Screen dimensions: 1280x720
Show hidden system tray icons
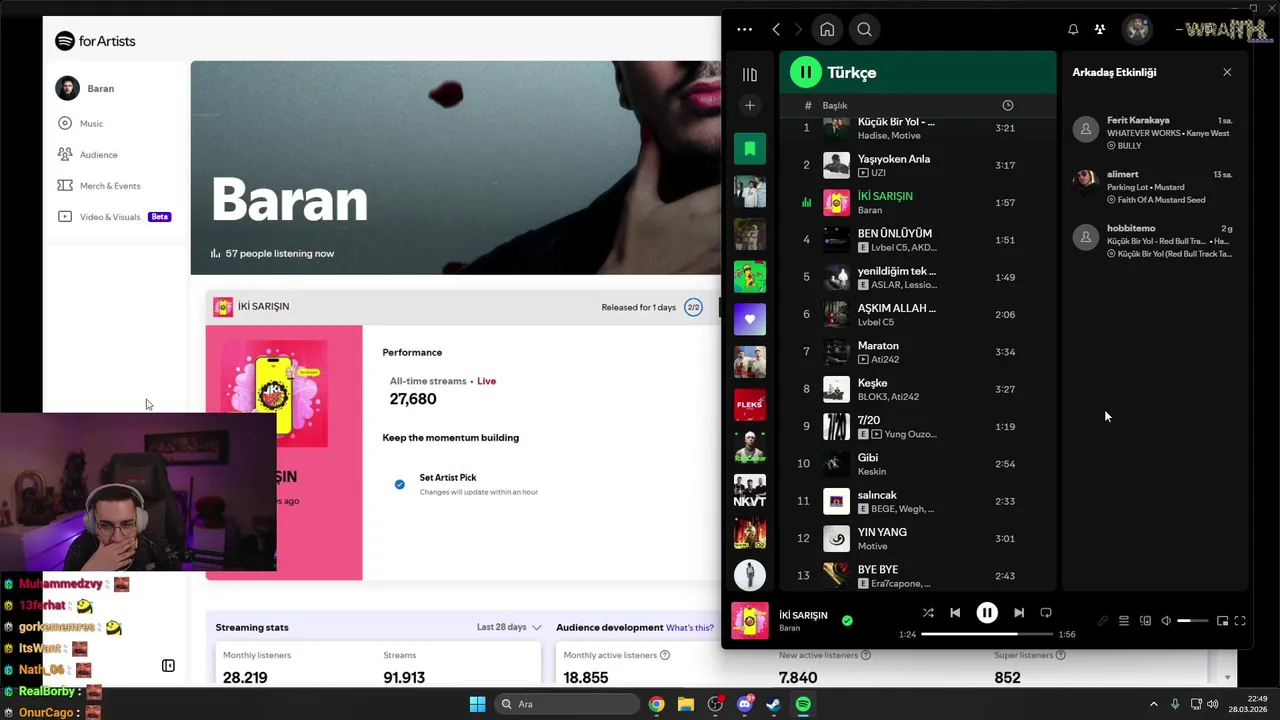pyautogui.click(x=1153, y=704)
